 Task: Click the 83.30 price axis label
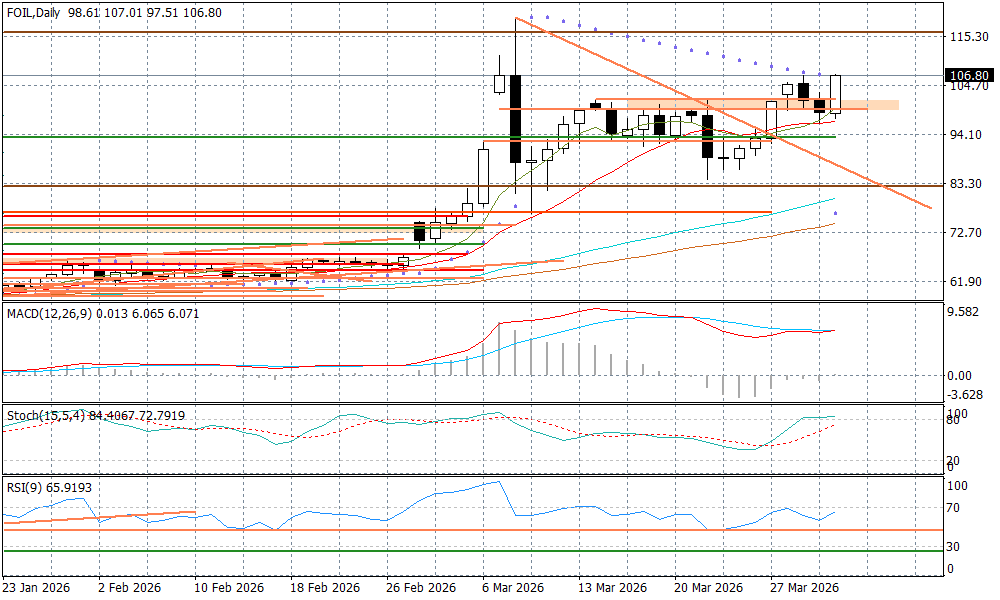click(968, 184)
